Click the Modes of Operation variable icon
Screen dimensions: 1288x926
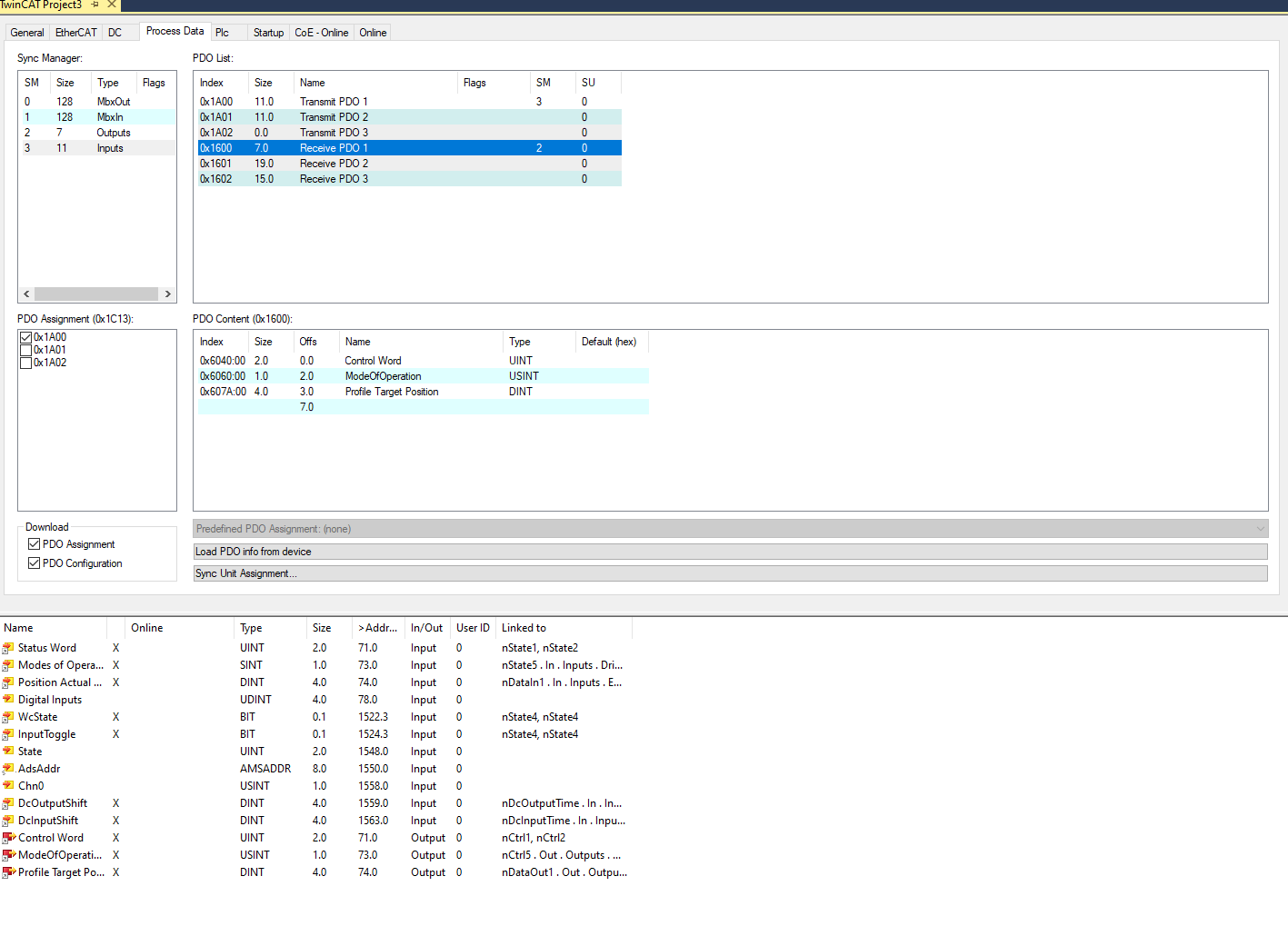[8, 665]
